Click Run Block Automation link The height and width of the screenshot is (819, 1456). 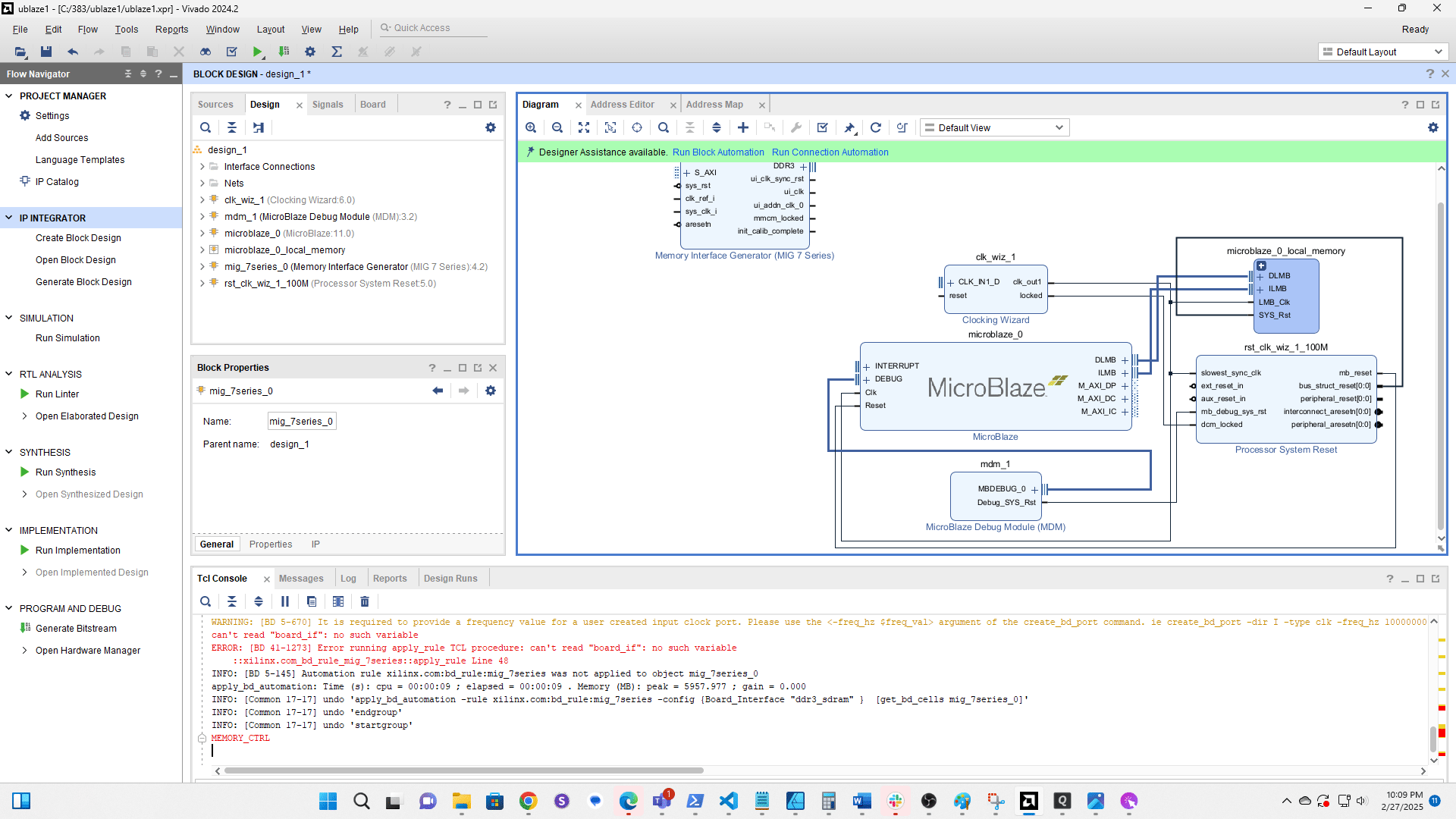[x=717, y=152]
